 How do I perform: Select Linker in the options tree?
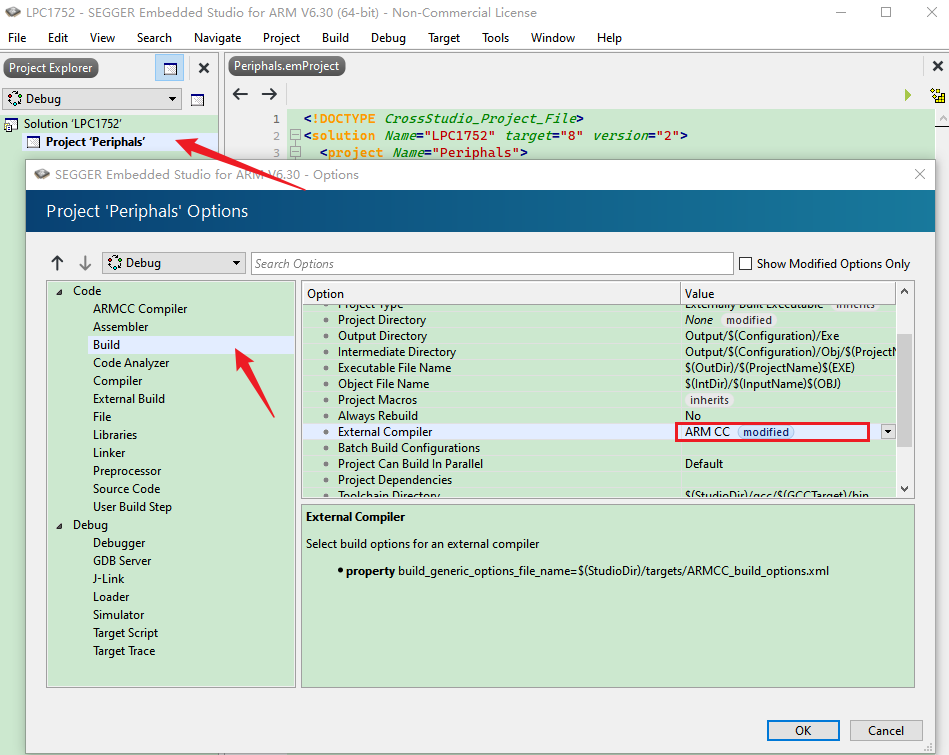109,453
